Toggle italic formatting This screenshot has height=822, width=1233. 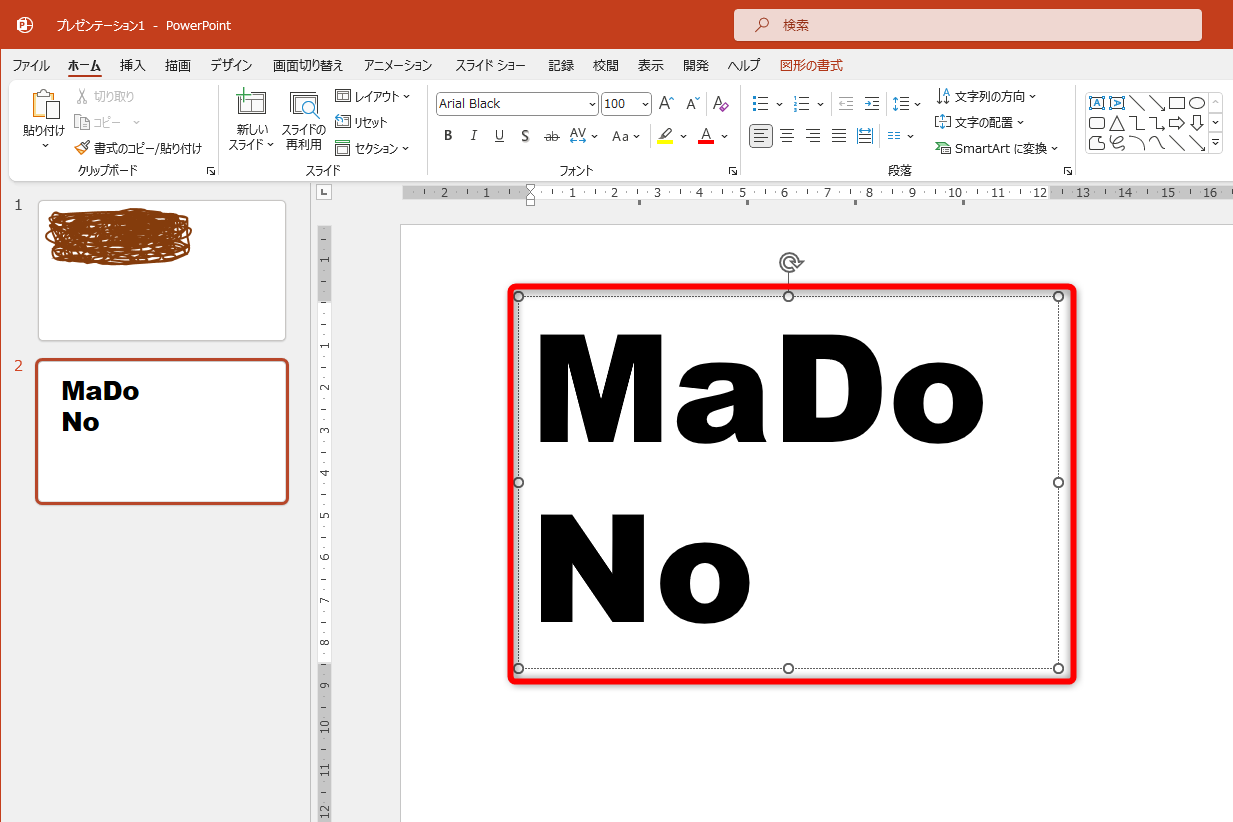pyautogui.click(x=474, y=136)
